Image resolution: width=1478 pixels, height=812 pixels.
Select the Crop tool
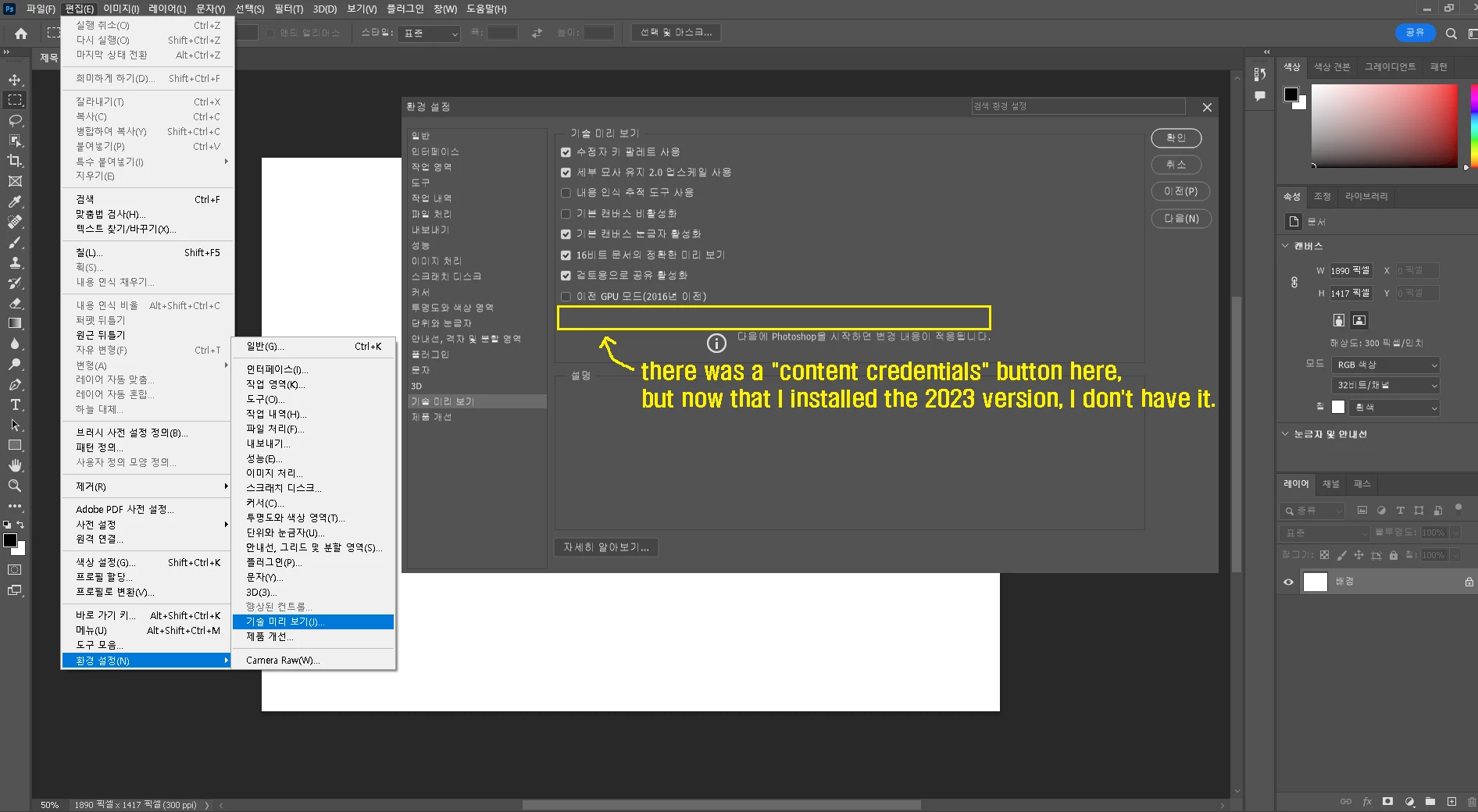click(15, 161)
